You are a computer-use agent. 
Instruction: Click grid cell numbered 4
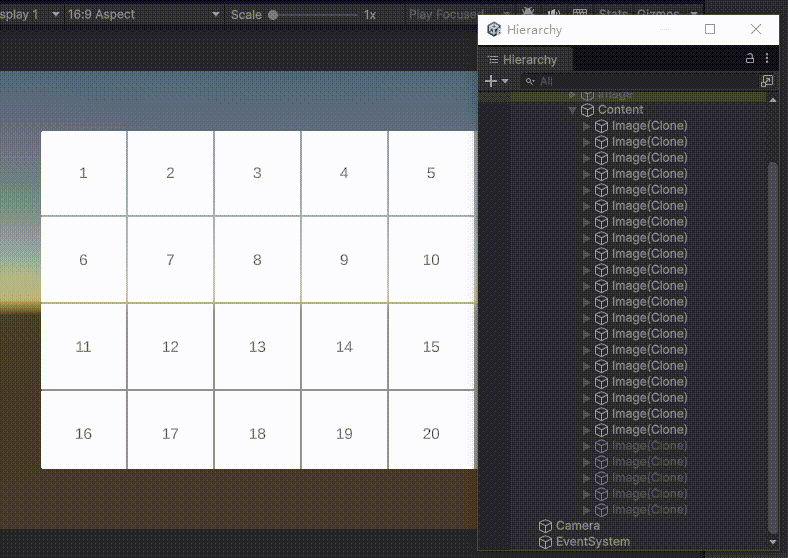(344, 173)
